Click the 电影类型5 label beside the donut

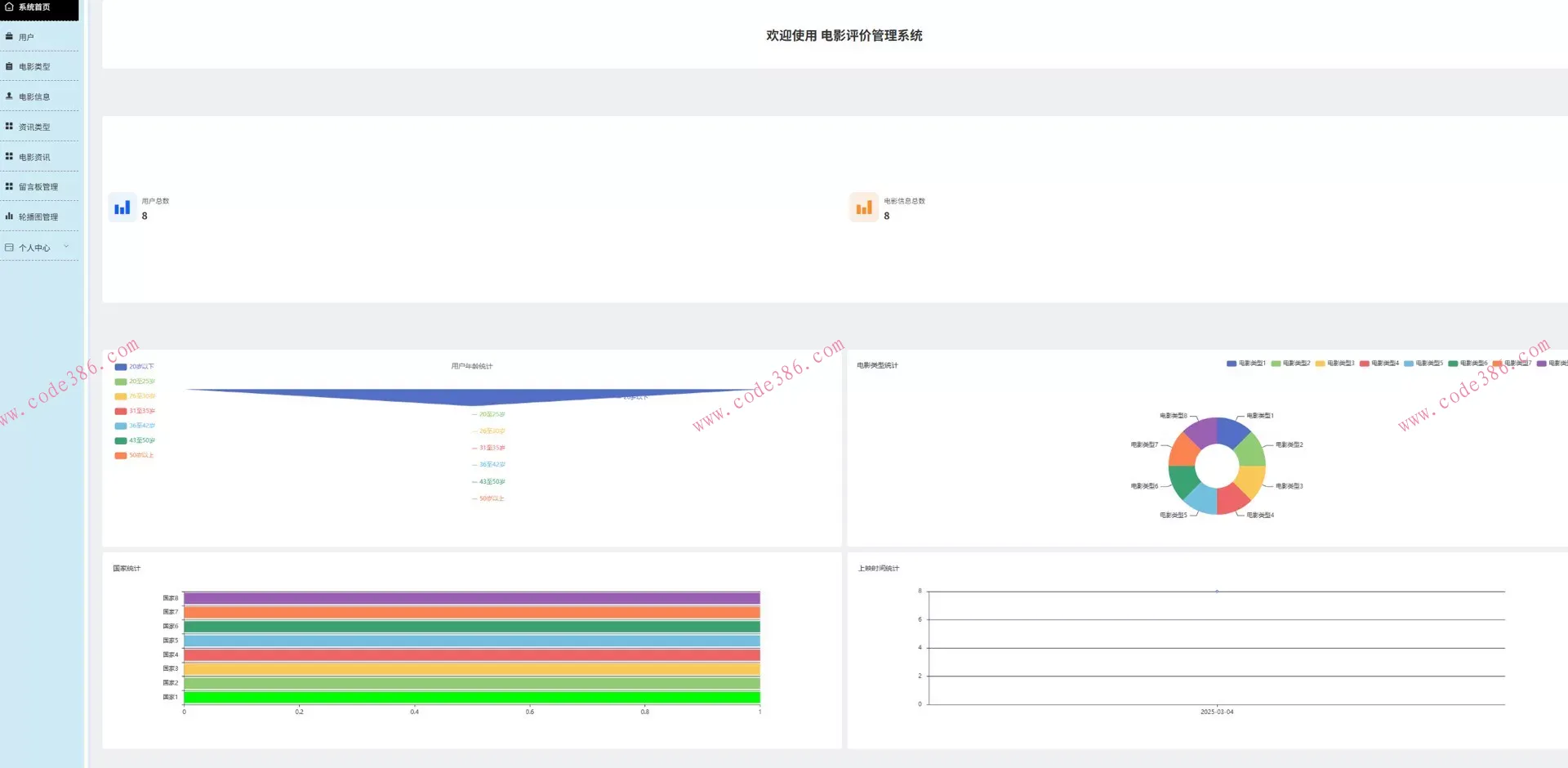click(1174, 516)
